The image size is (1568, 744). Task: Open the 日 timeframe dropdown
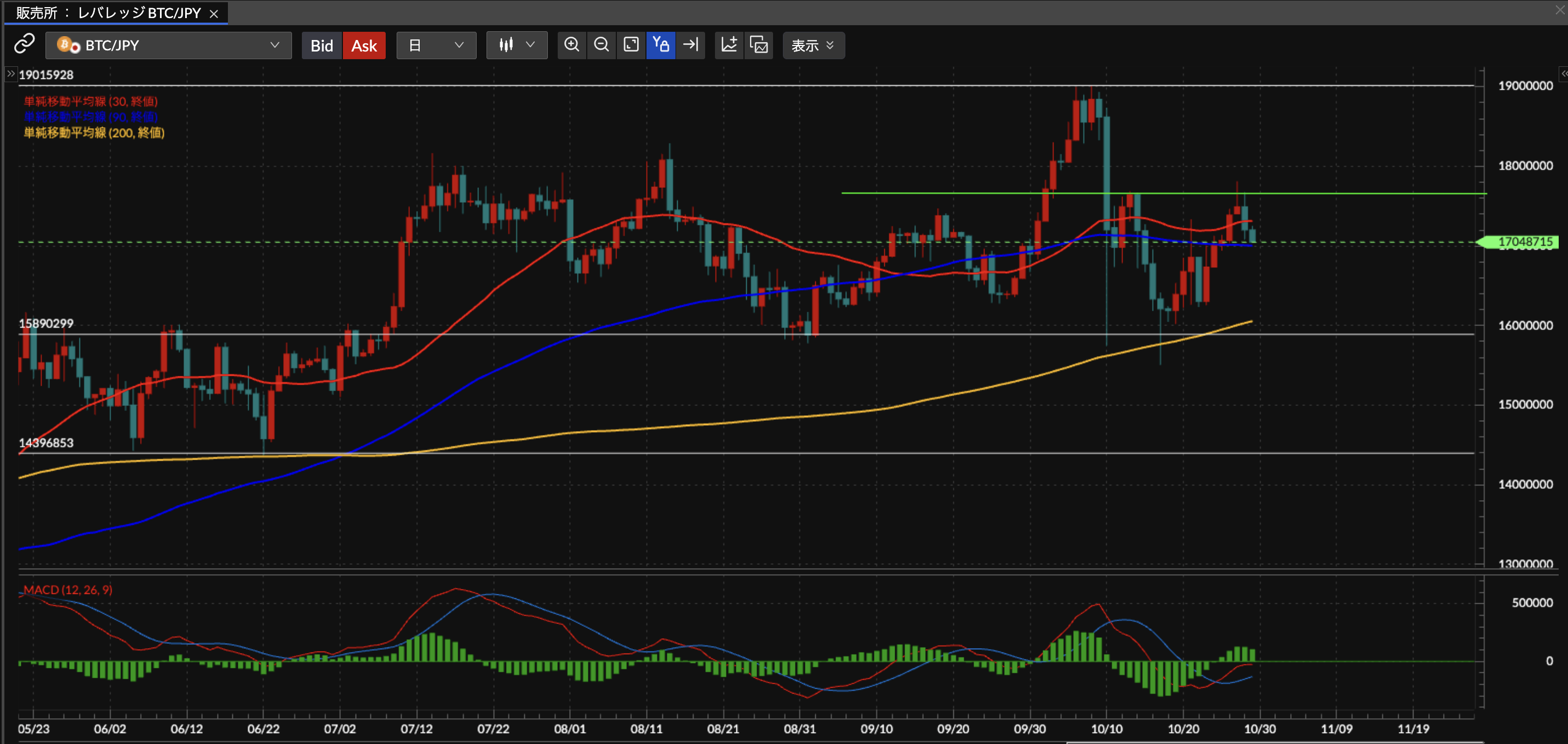pos(436,45)
